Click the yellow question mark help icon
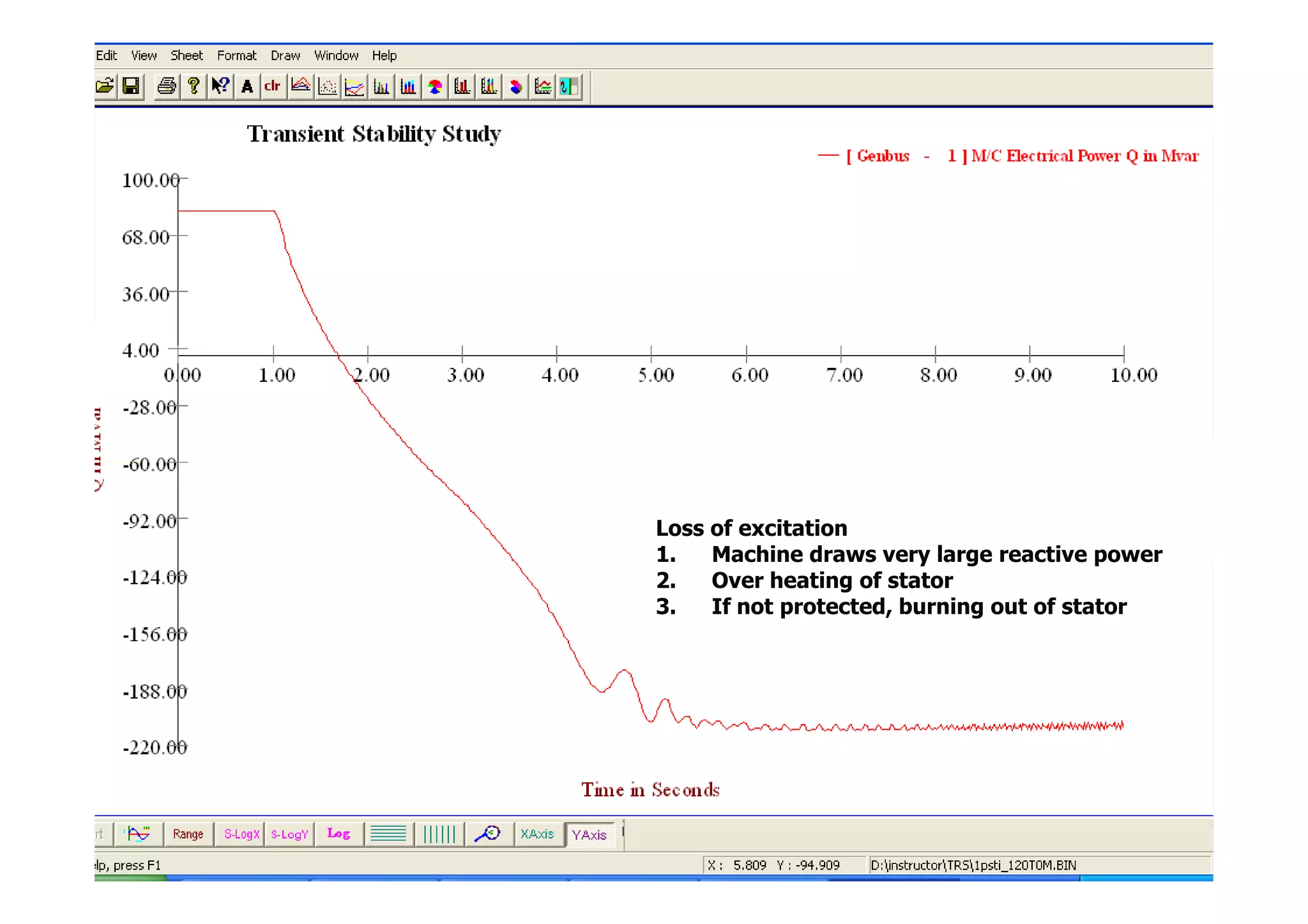Screen dimensions: 1308x924 194,86
